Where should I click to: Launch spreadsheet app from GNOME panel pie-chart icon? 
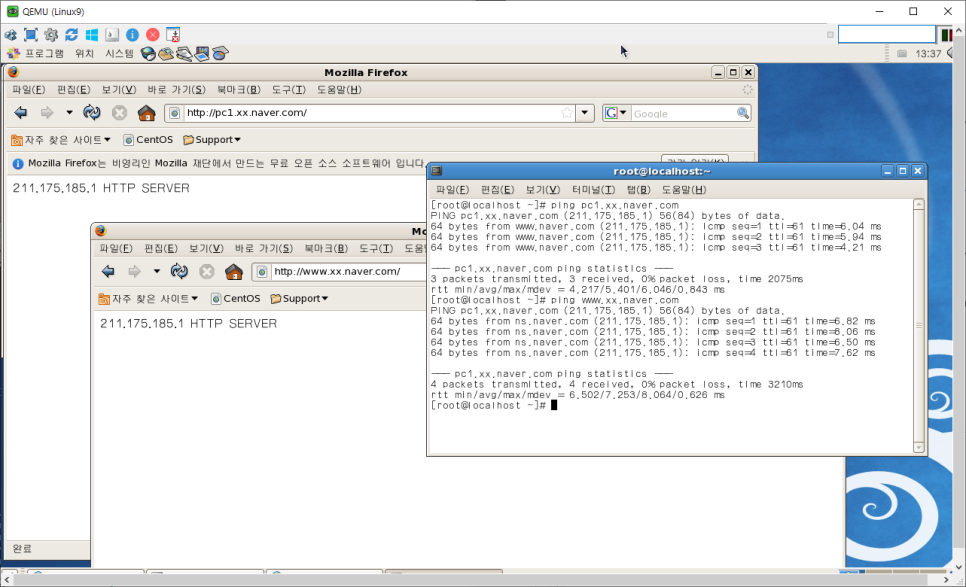click(221, 54)
